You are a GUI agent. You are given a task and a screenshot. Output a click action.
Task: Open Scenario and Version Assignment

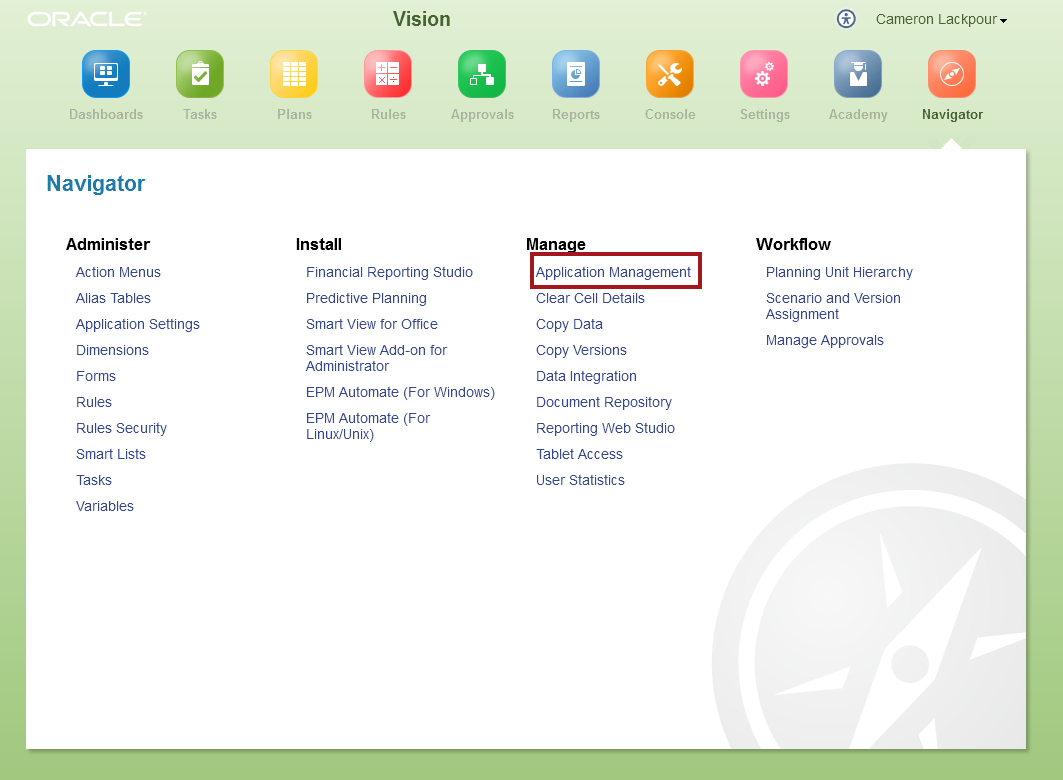(x=833, y=306)
